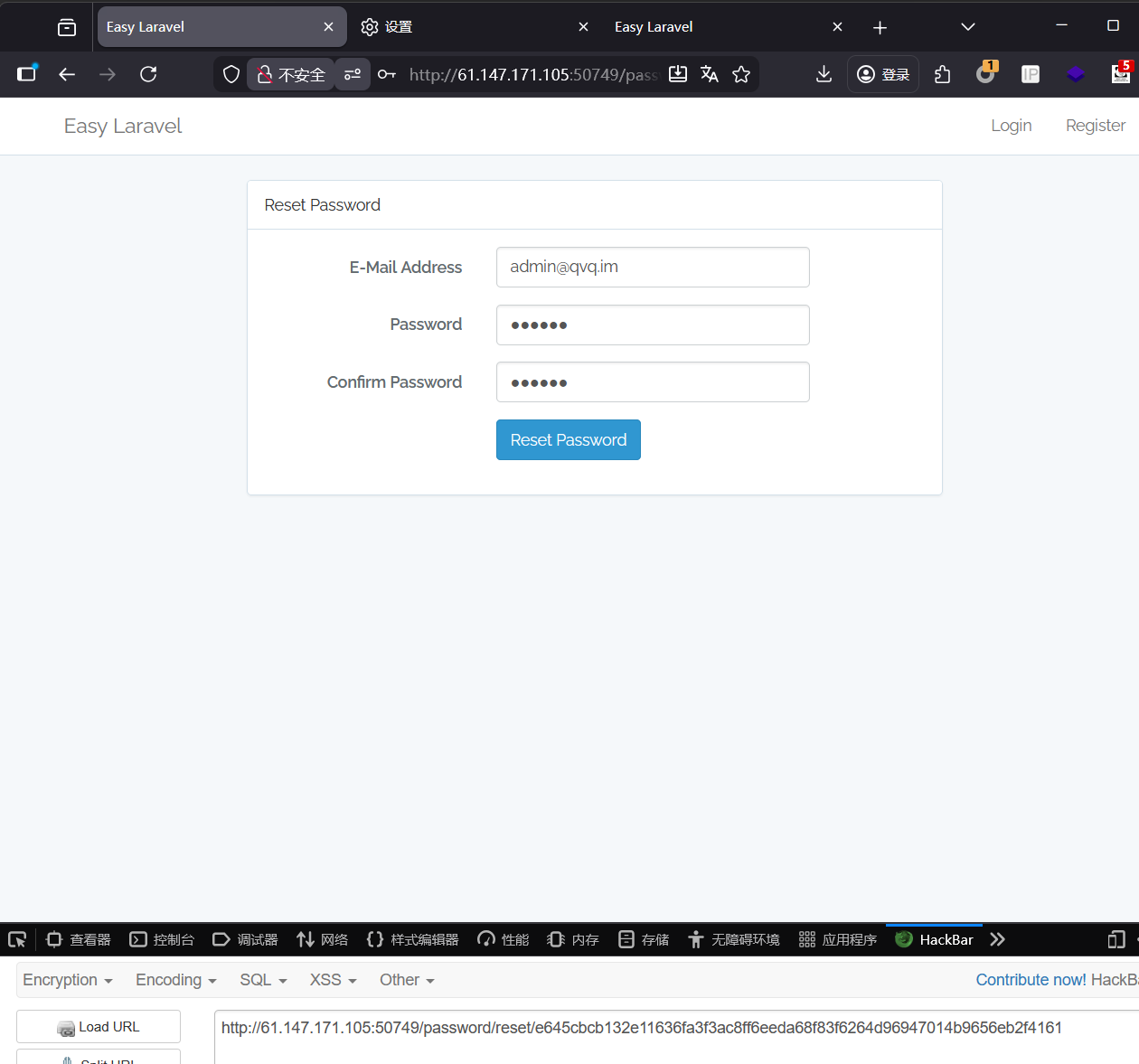Open the tracking protection shield icon

click(x=231, y=74)
